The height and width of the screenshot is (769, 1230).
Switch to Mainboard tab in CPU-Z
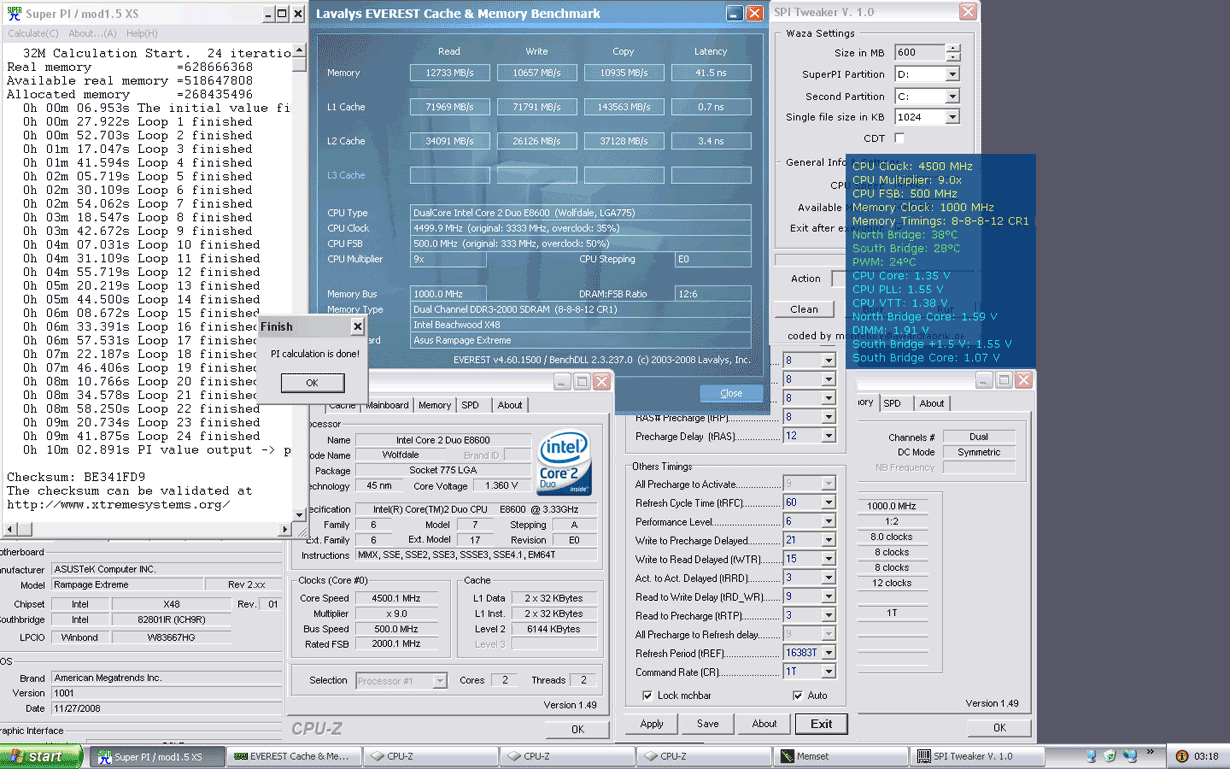pyautogui.click(x=387, y=405)
